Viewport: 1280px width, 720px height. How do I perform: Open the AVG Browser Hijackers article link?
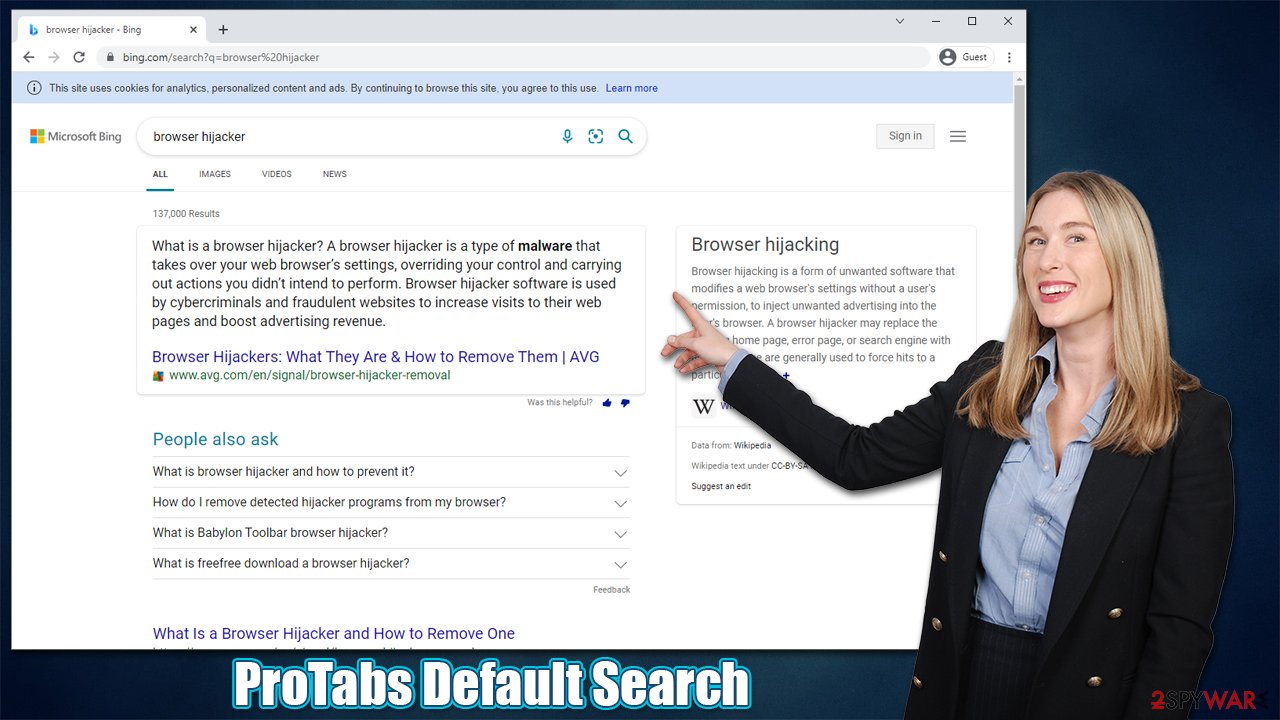pyautogui.click(x=376, y=357)
